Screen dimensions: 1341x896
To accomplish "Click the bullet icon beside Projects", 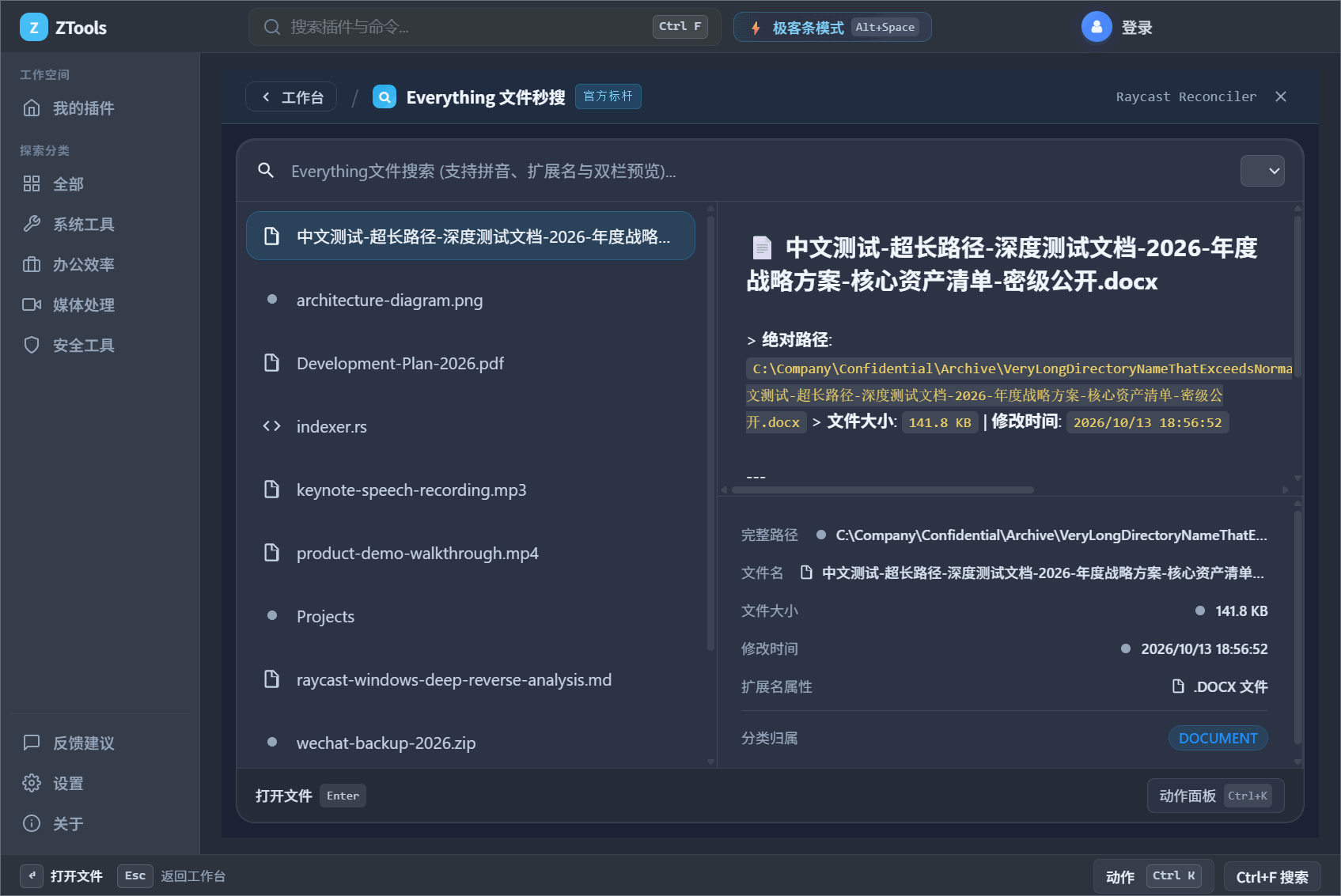I will (272, 616).
